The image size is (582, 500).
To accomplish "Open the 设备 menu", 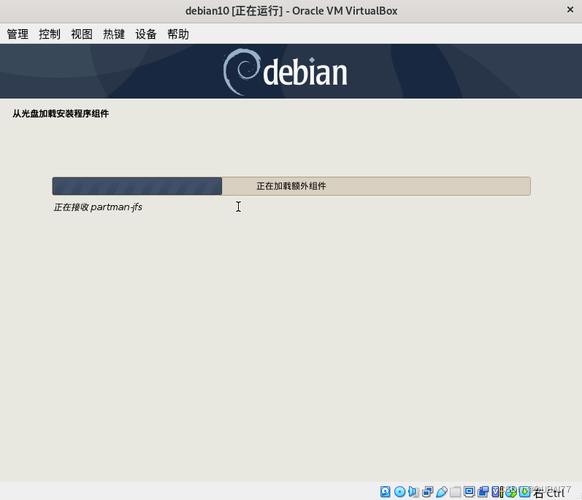I will [146, 34].
